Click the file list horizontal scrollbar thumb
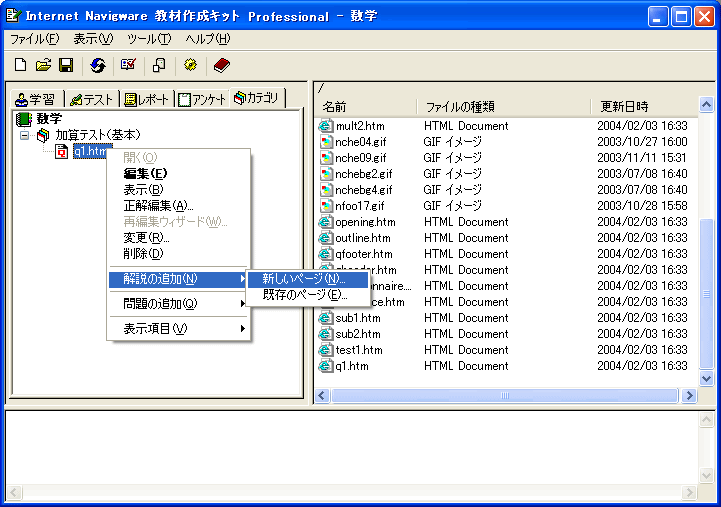 coord(505,395)
